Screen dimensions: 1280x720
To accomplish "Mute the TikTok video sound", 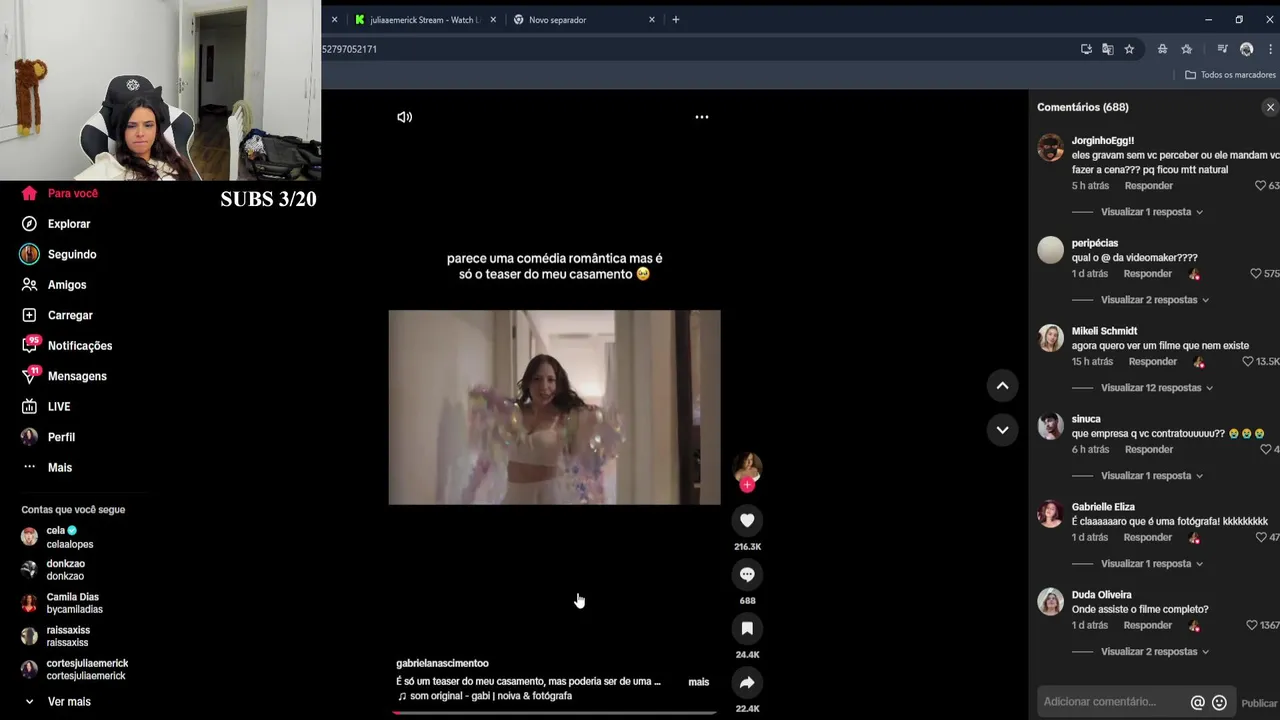I will [x=404, y=117].
